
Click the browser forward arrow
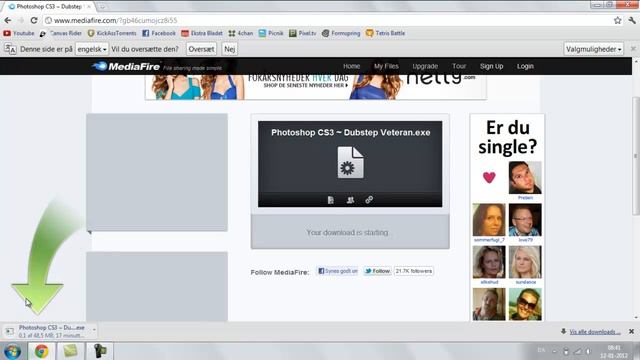pos(20,20)
